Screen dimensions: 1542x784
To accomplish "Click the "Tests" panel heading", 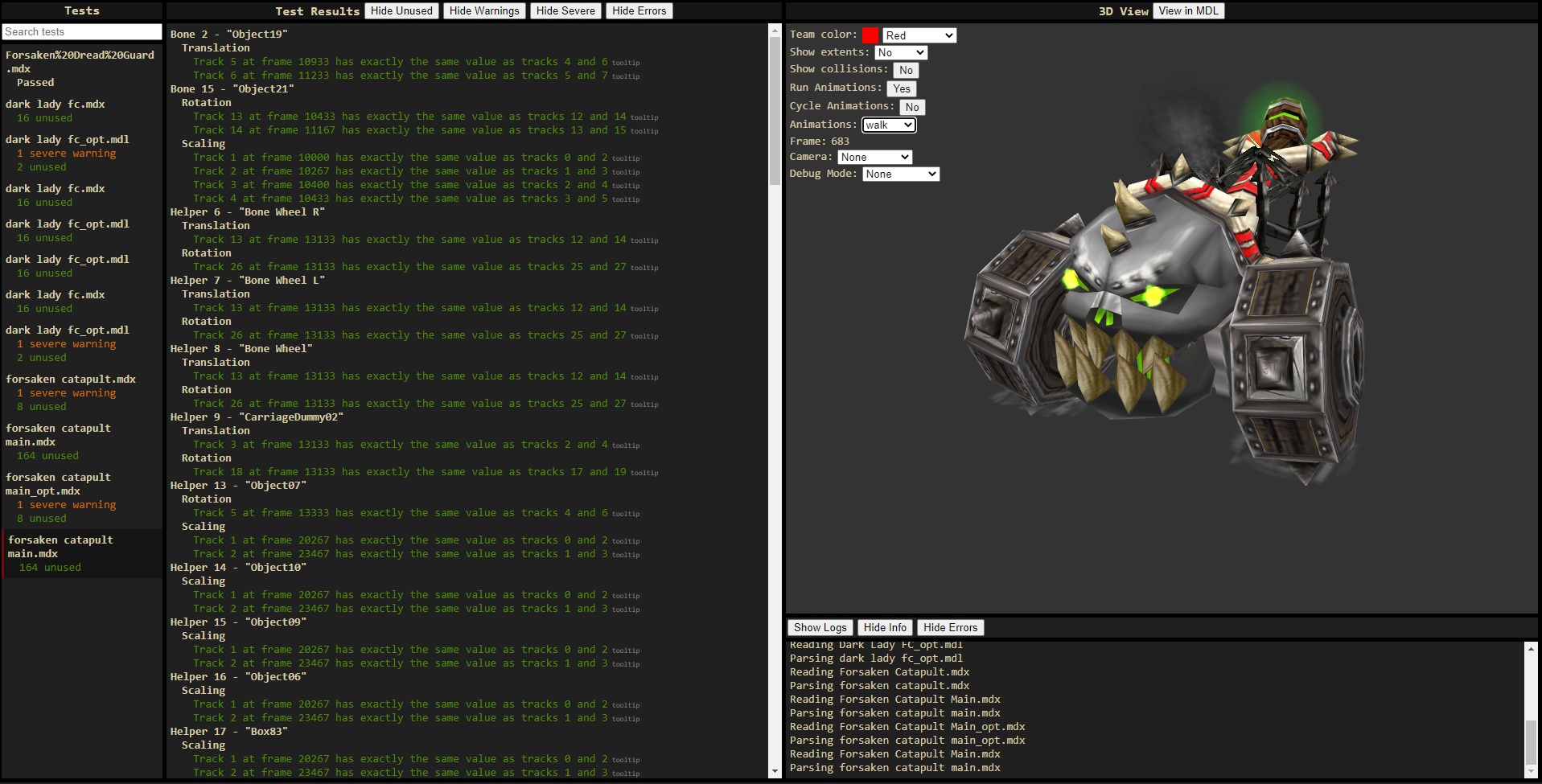I will point(82,10).
